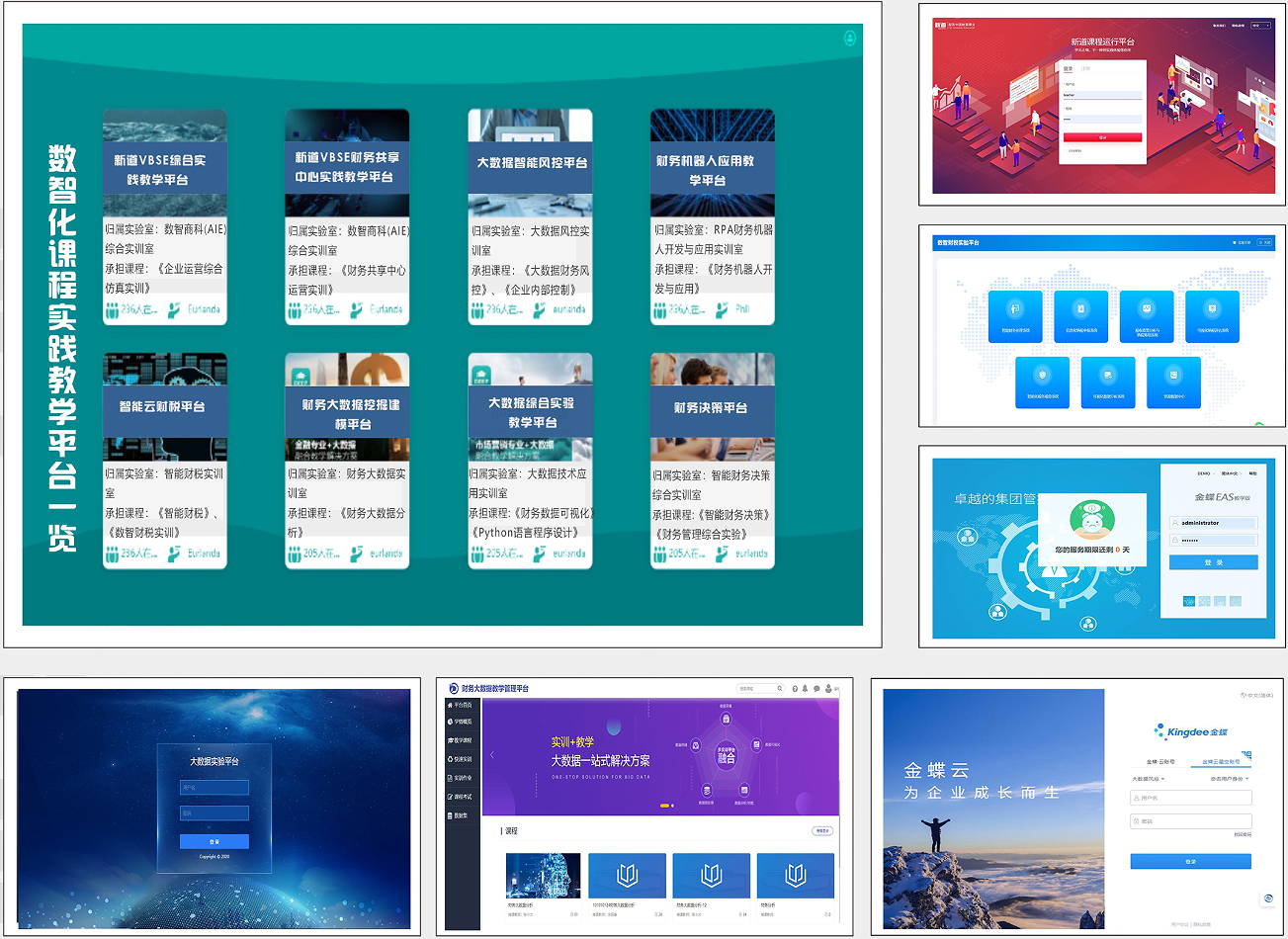Click the previous arrow on the purple banner
Image resolution: width=1288 pixels, height=939 pixels.
pyautogui.click(x=491, y=755)
